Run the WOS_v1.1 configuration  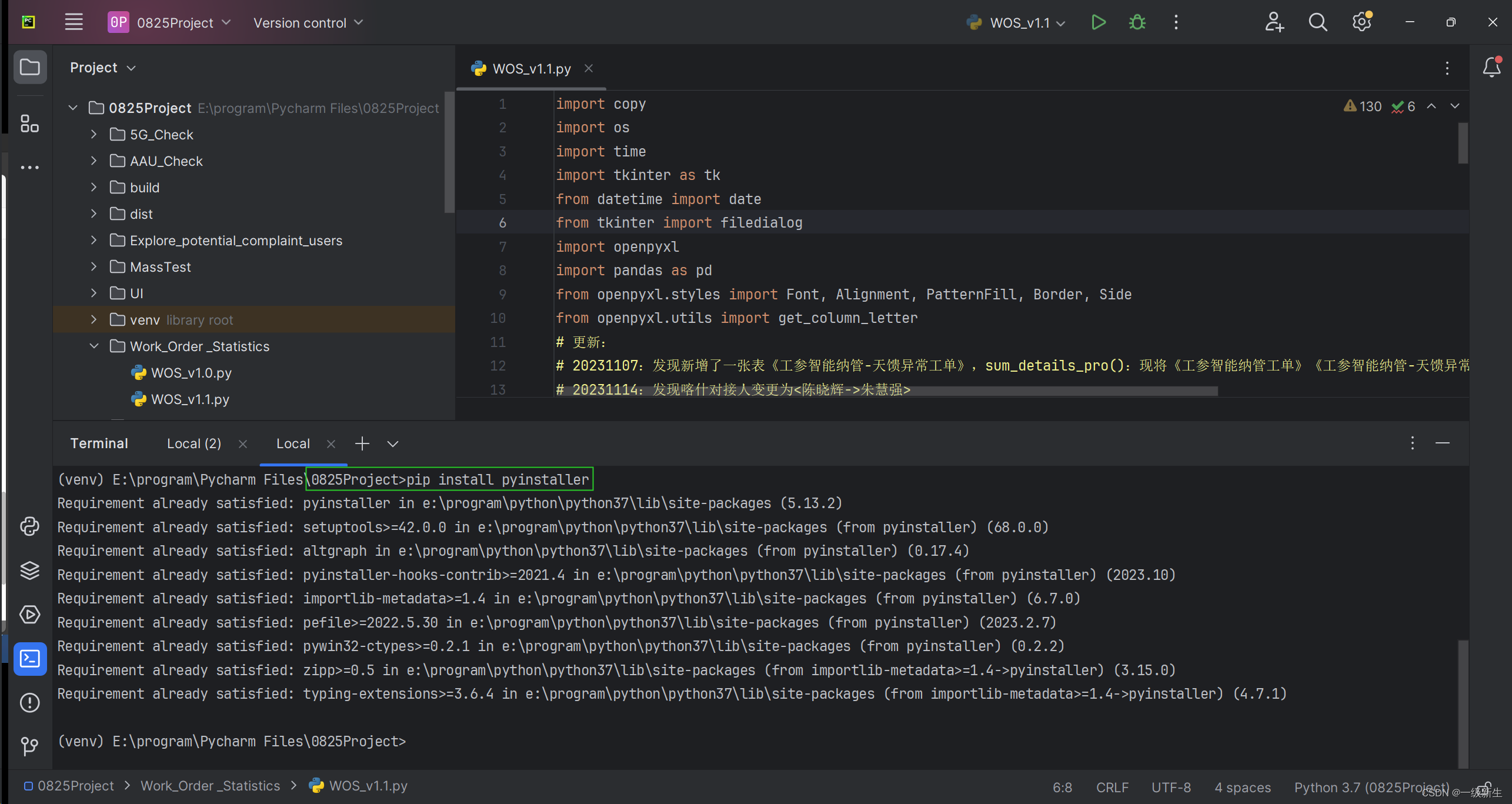tap(1098, 23)
